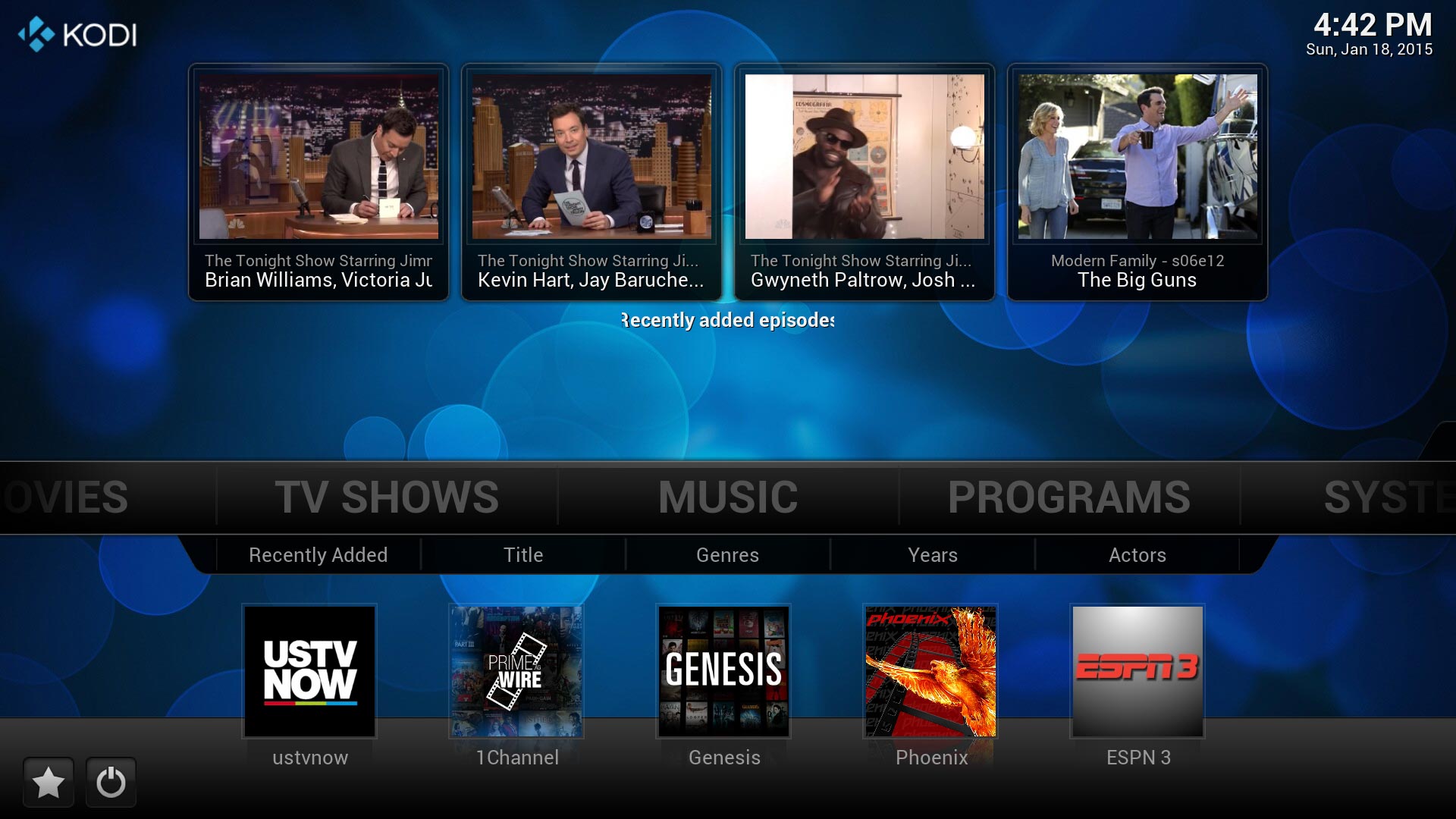Toggle visibility of recently added episodes
Viewport: 1456px width, 819px height.
click(728, 320)
